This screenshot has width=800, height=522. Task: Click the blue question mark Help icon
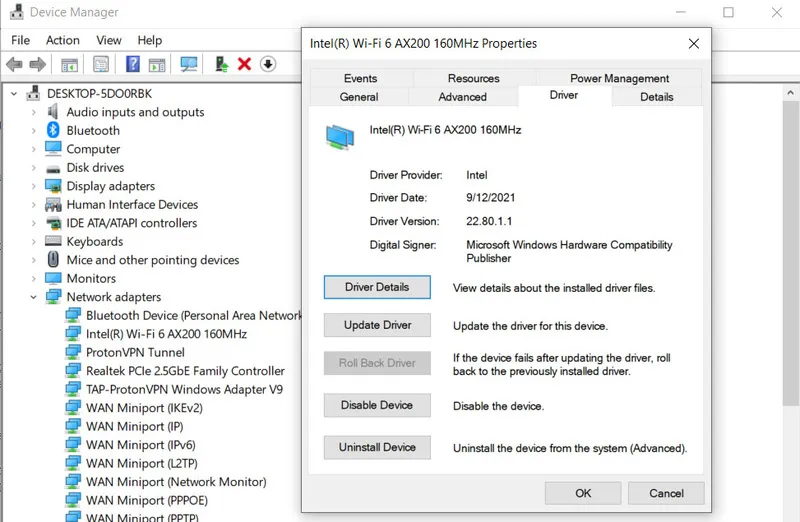[132, 64]
